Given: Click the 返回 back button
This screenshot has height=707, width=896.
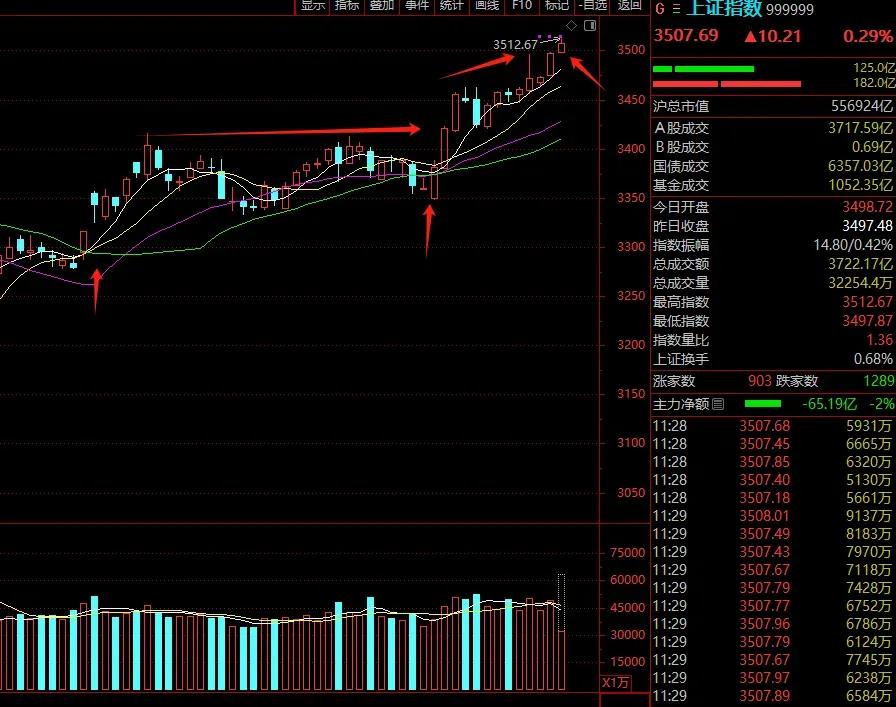Looking at the screenshot, I should 629,6.
